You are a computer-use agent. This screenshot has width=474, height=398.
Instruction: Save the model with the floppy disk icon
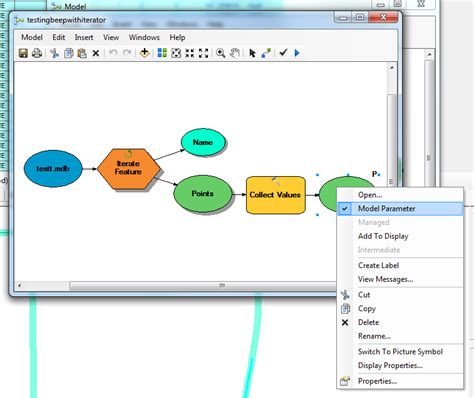point(23,53)
